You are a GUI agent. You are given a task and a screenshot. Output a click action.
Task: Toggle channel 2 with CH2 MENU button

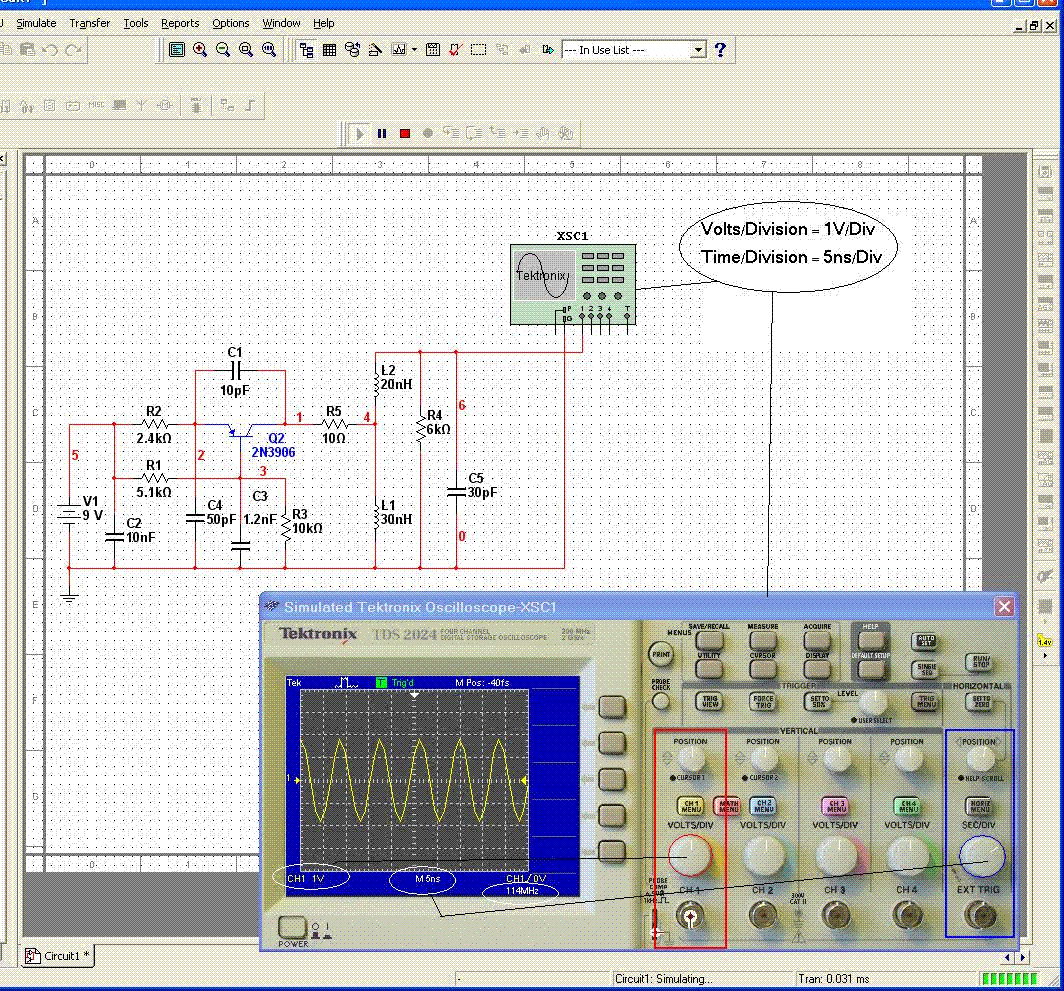click(x=763, y=806)
